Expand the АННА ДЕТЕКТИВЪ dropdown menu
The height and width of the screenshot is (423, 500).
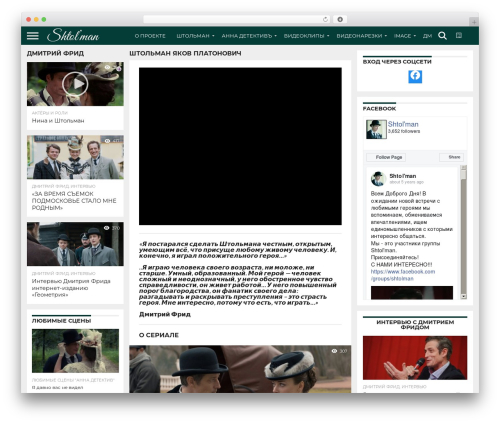(x=249, y=36)
